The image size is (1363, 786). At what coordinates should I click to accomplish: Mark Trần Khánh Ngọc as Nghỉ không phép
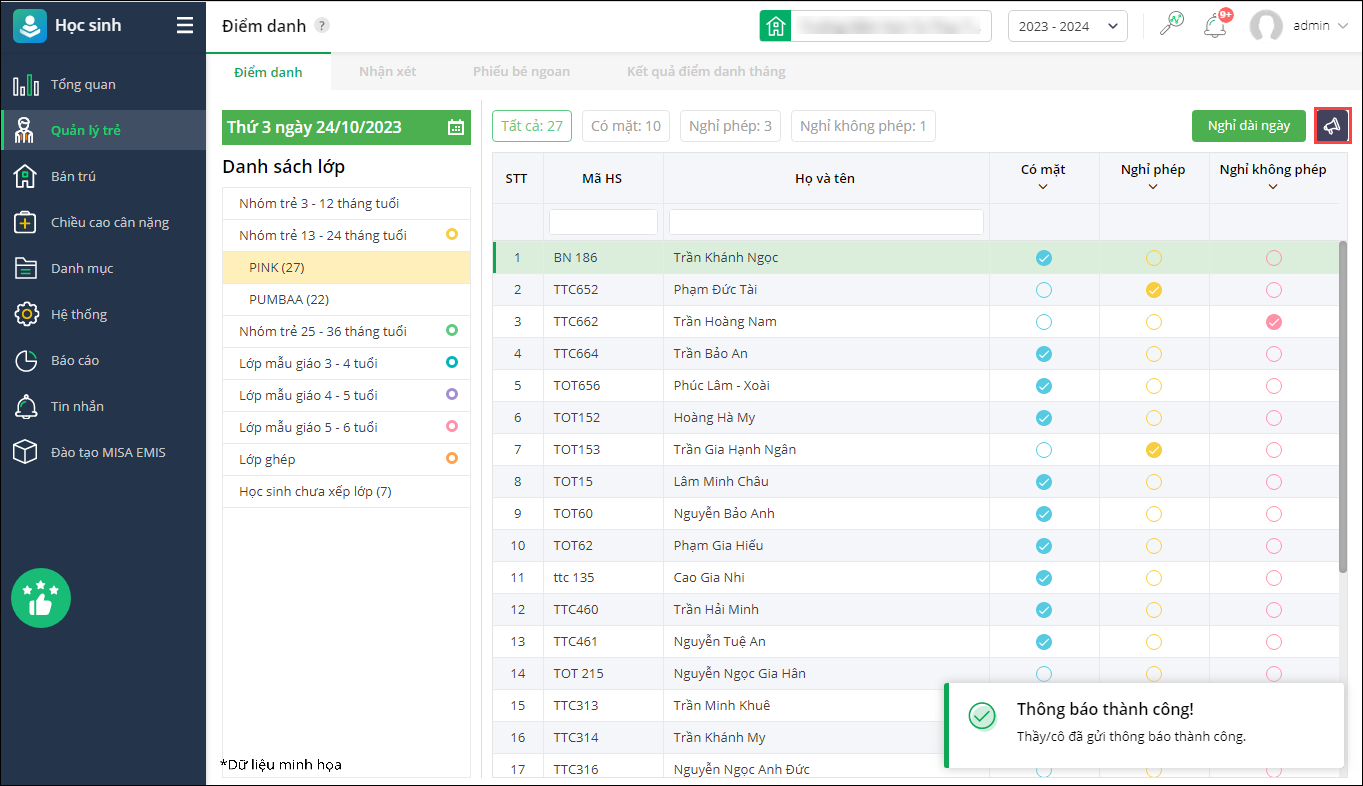pyautogui.click(x=1274, y=258)
